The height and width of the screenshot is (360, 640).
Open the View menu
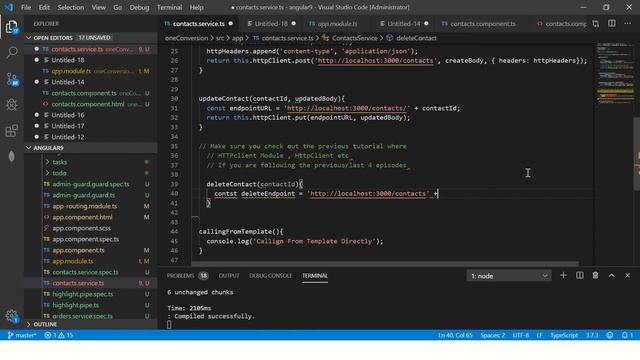point(98,7)
